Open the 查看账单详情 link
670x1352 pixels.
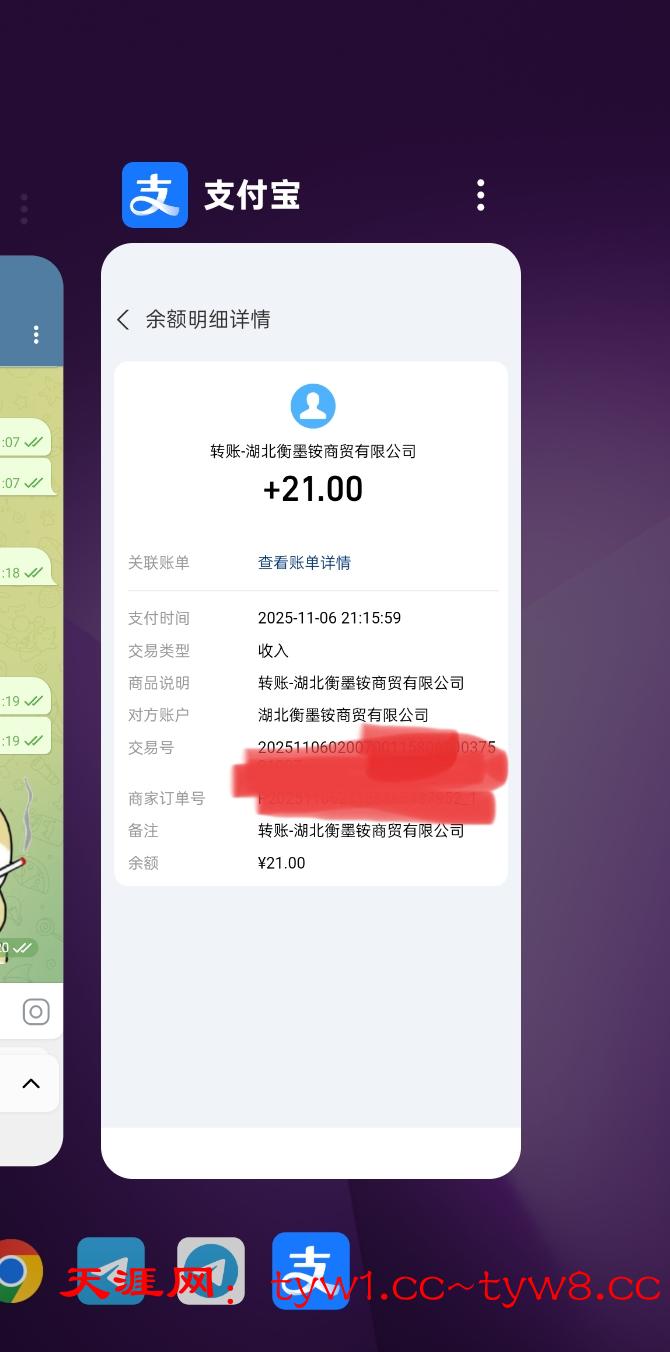(x=304, y=563)
